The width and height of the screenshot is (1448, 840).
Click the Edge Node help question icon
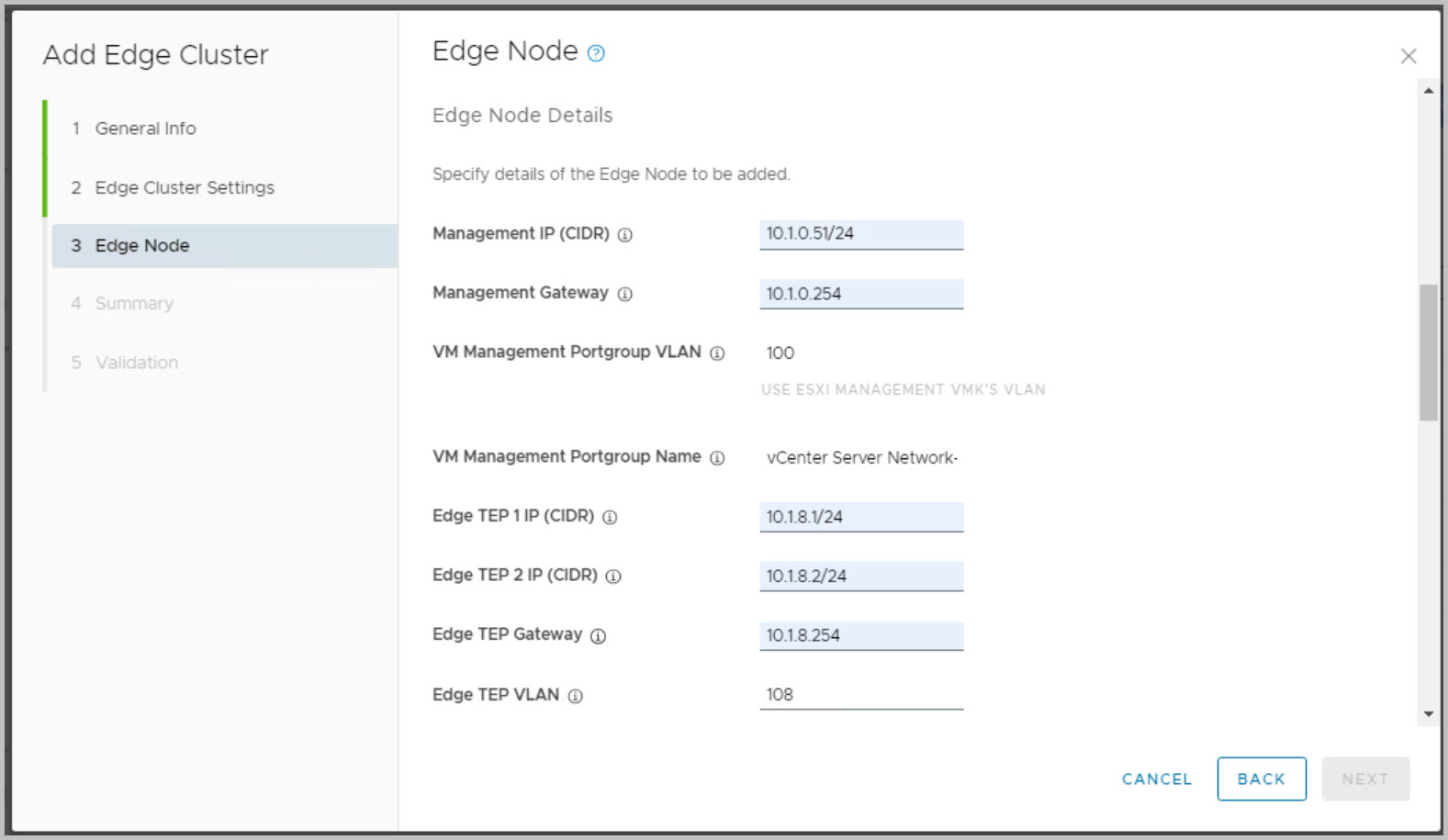click(596, 53)
